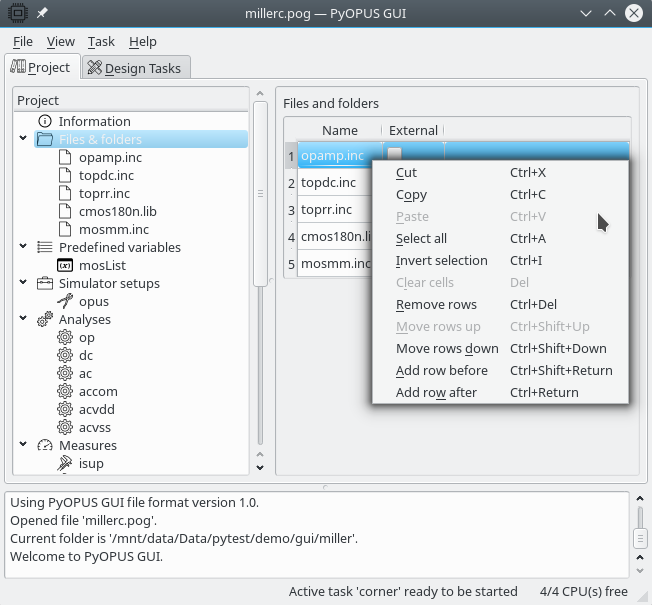The height and width of the screenshot is (605, 652).
Task: Click the Information icon in project tree
Action: 44,121
